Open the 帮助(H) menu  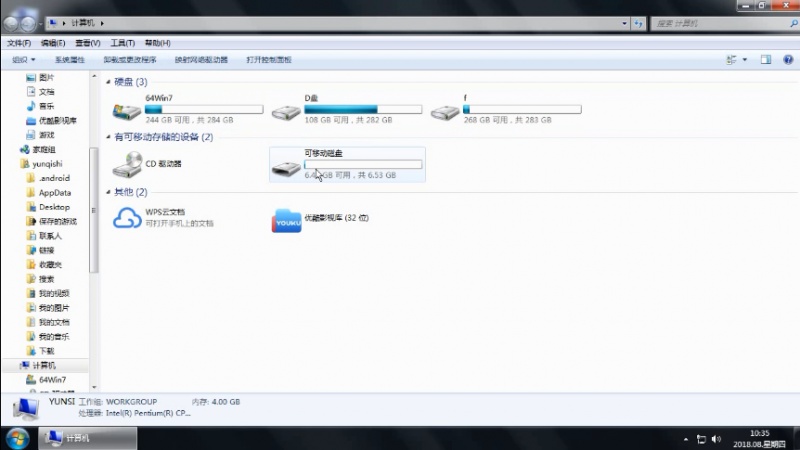point(158,43)
